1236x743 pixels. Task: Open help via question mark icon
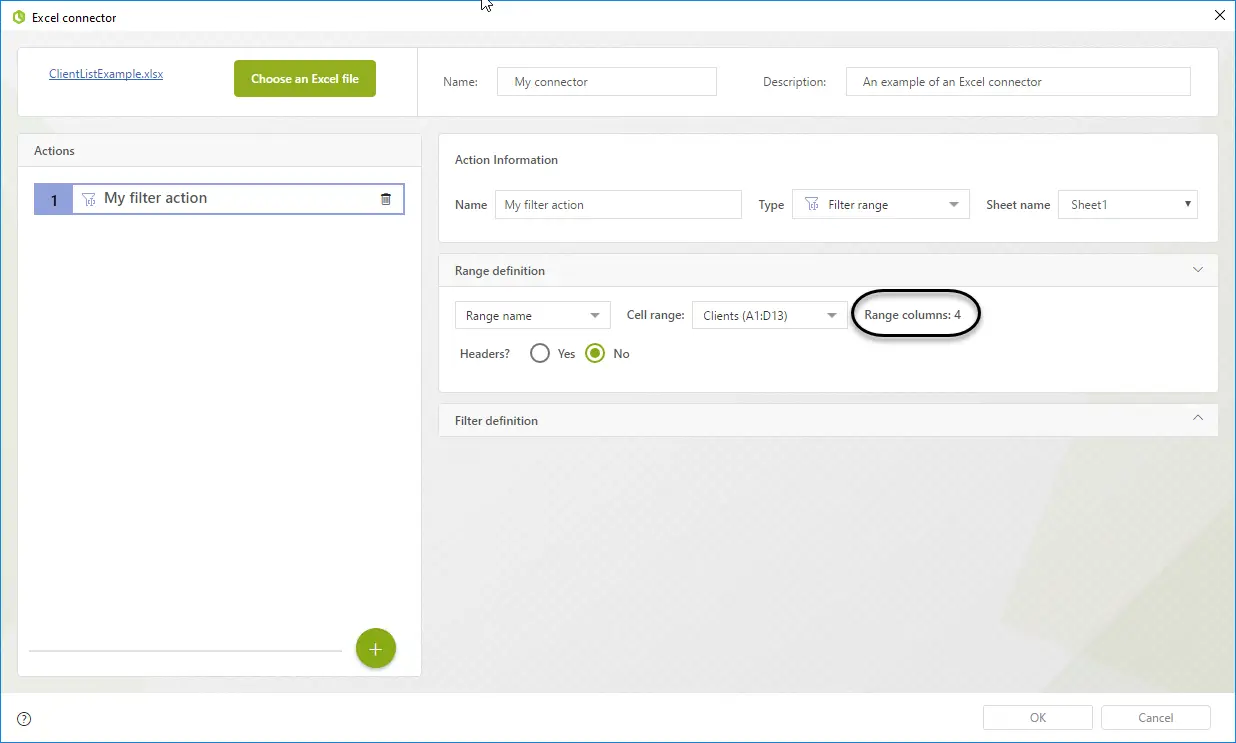tap(25, 718)
